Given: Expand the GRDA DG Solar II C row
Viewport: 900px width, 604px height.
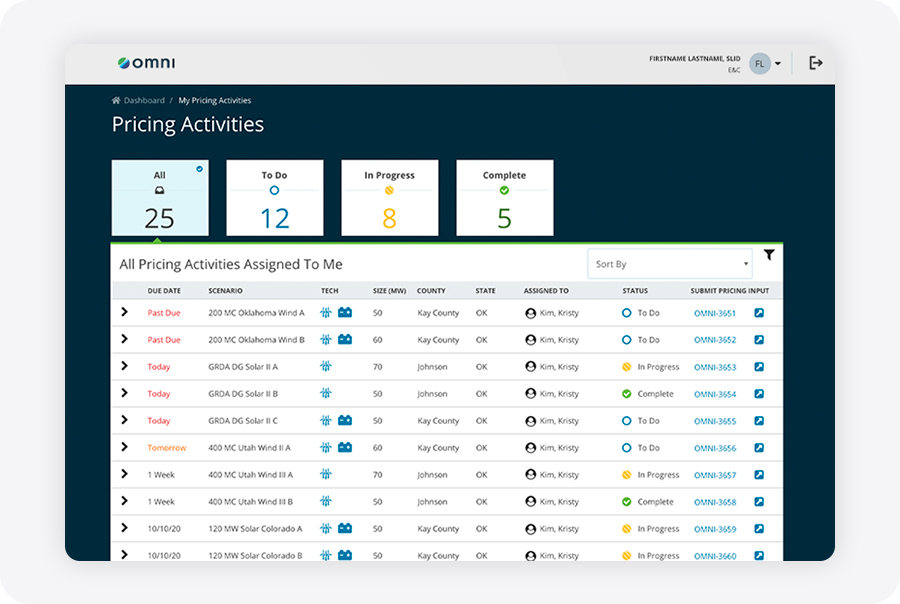Looking at the screenshot, I should tap(124, 420).
